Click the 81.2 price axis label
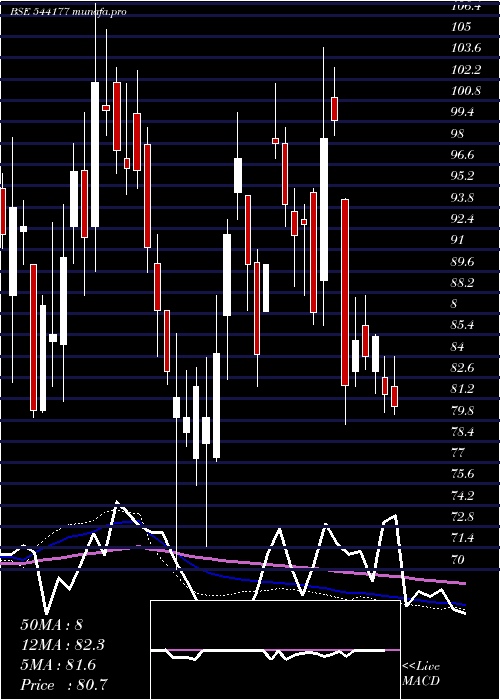This screenshot has height=700, width=500. [462, 389]
